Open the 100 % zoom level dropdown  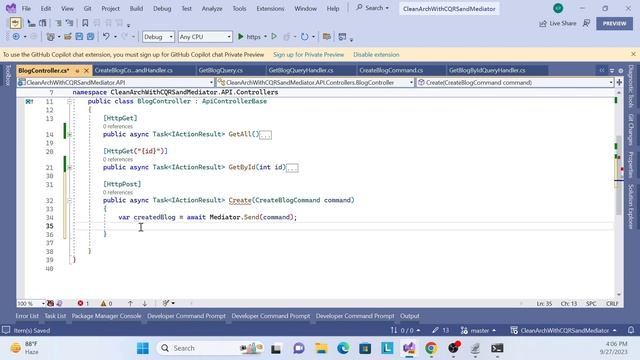tap(31, 303)
